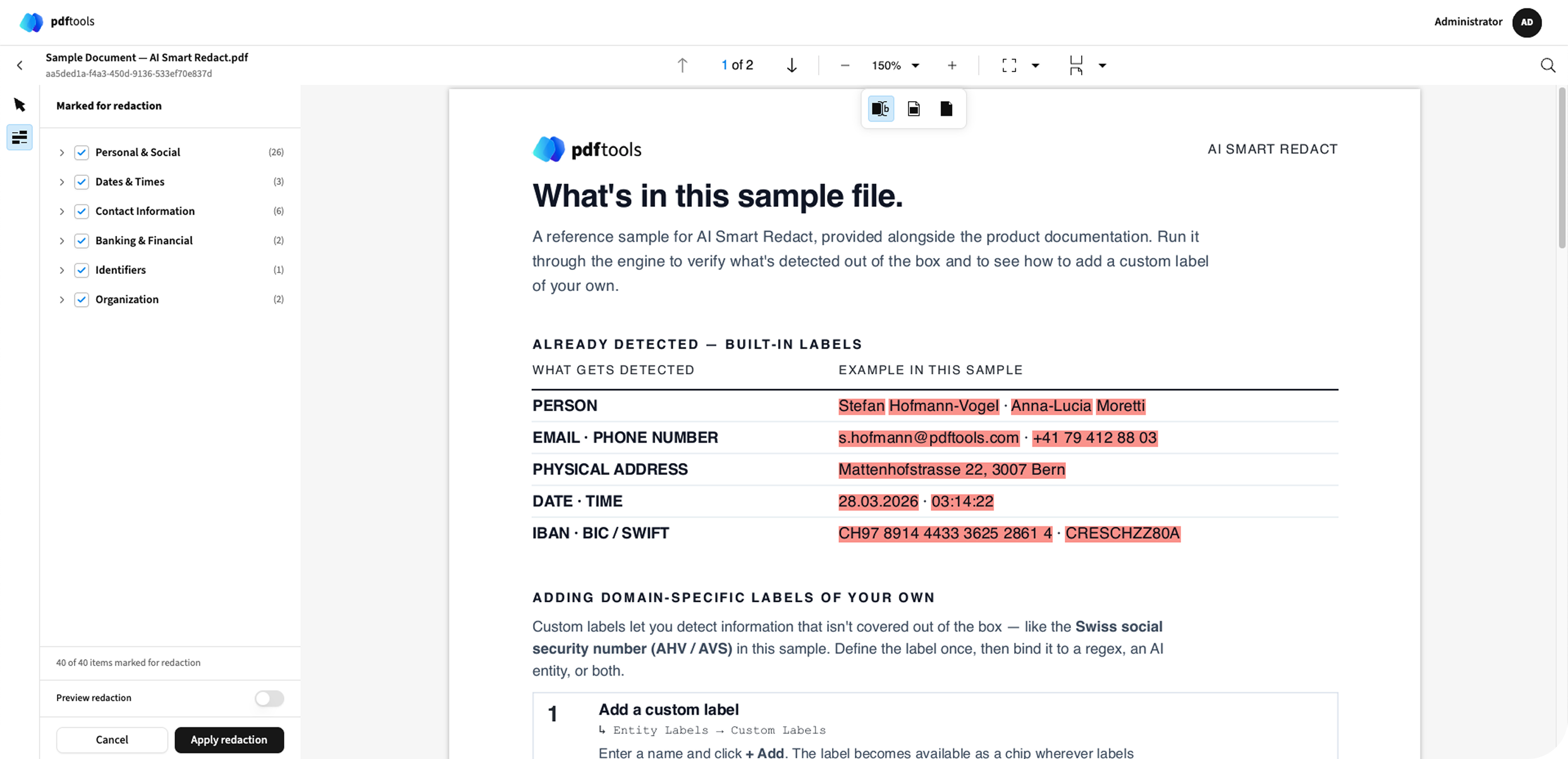The width and height of the screenshot is (1568, 759).
Task: Click the vertical document scrollbar
Action: pyautogui.click(x=1562, y=168)
